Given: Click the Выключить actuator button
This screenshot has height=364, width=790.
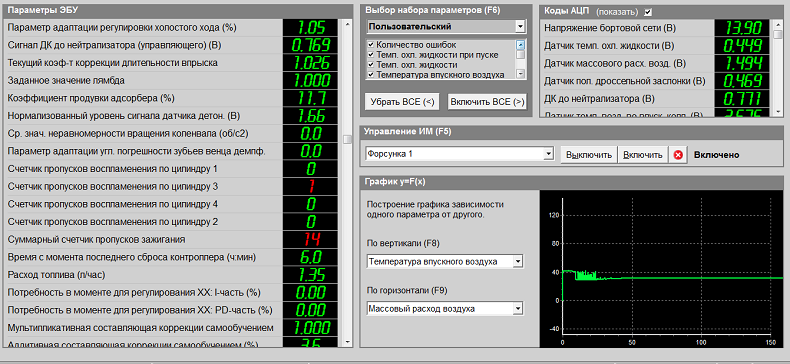Looking at the screenshot, I should [x=589, y=155].
